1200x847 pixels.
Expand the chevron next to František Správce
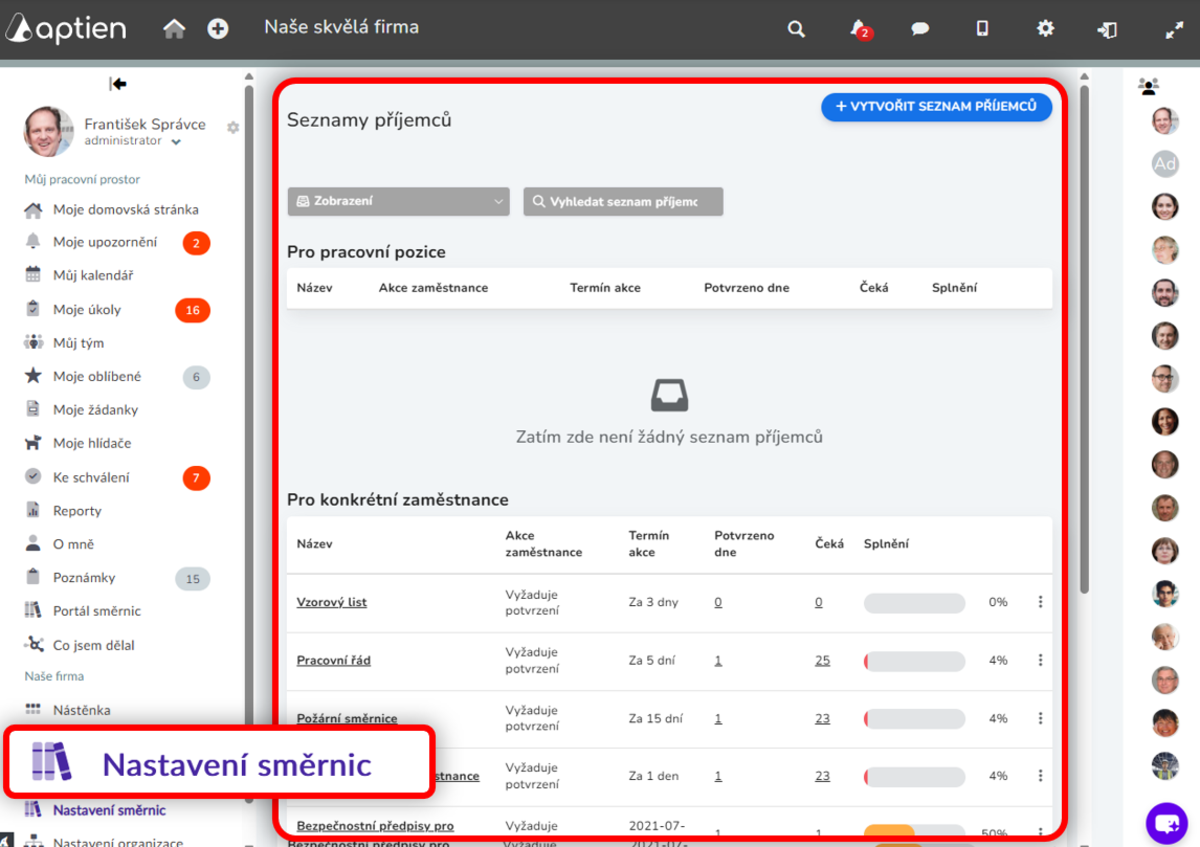coord(177,141)
